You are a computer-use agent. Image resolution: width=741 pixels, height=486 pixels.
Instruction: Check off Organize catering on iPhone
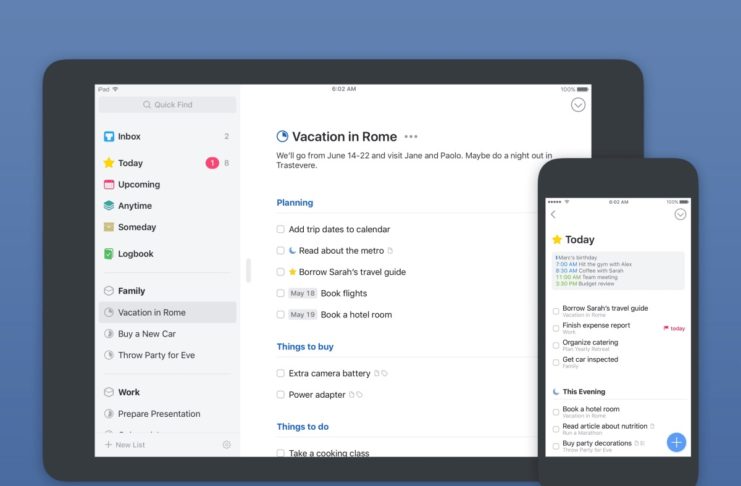tap(556, 345)
